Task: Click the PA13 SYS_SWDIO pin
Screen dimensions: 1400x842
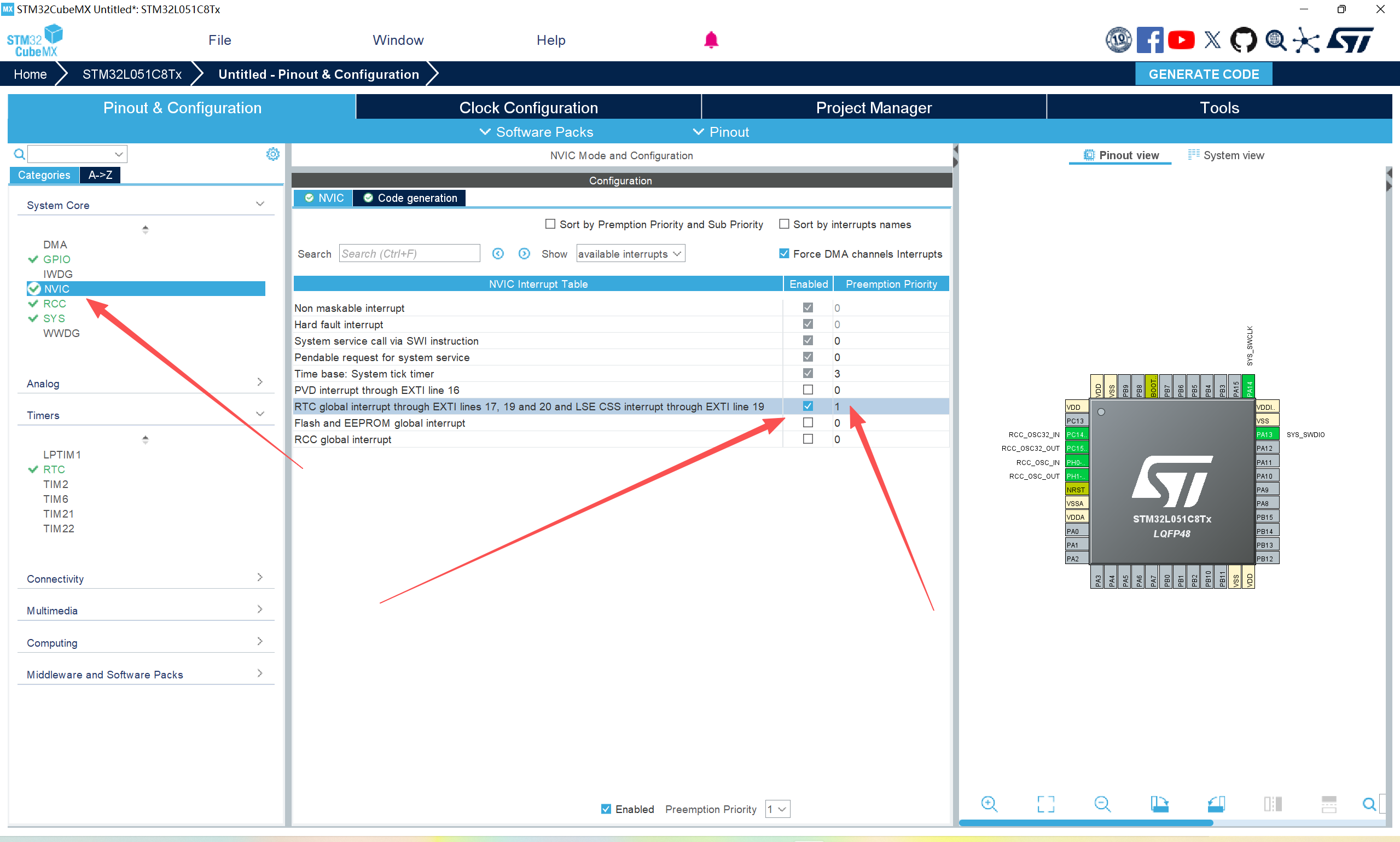Action: [1267, 434]
